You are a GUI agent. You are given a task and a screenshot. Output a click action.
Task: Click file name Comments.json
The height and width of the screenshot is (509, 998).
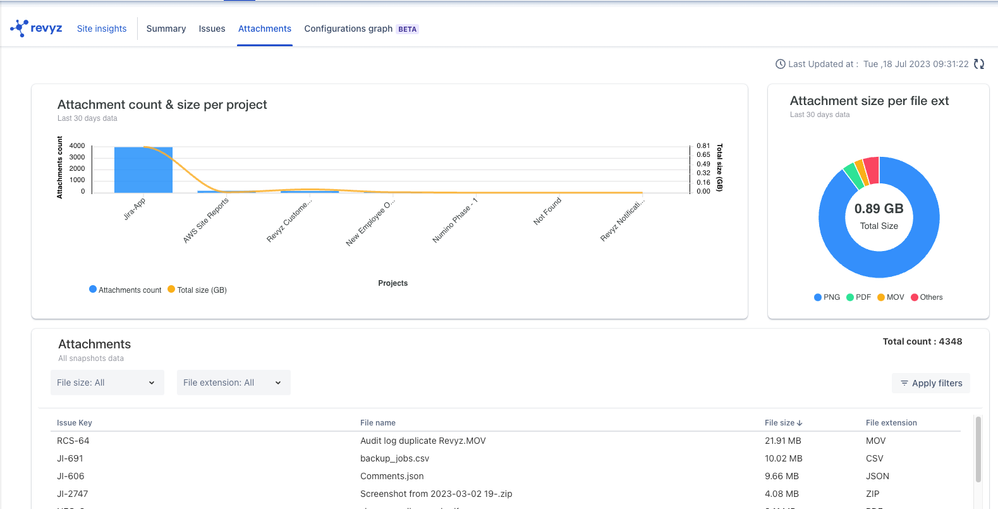coord(392,476)
